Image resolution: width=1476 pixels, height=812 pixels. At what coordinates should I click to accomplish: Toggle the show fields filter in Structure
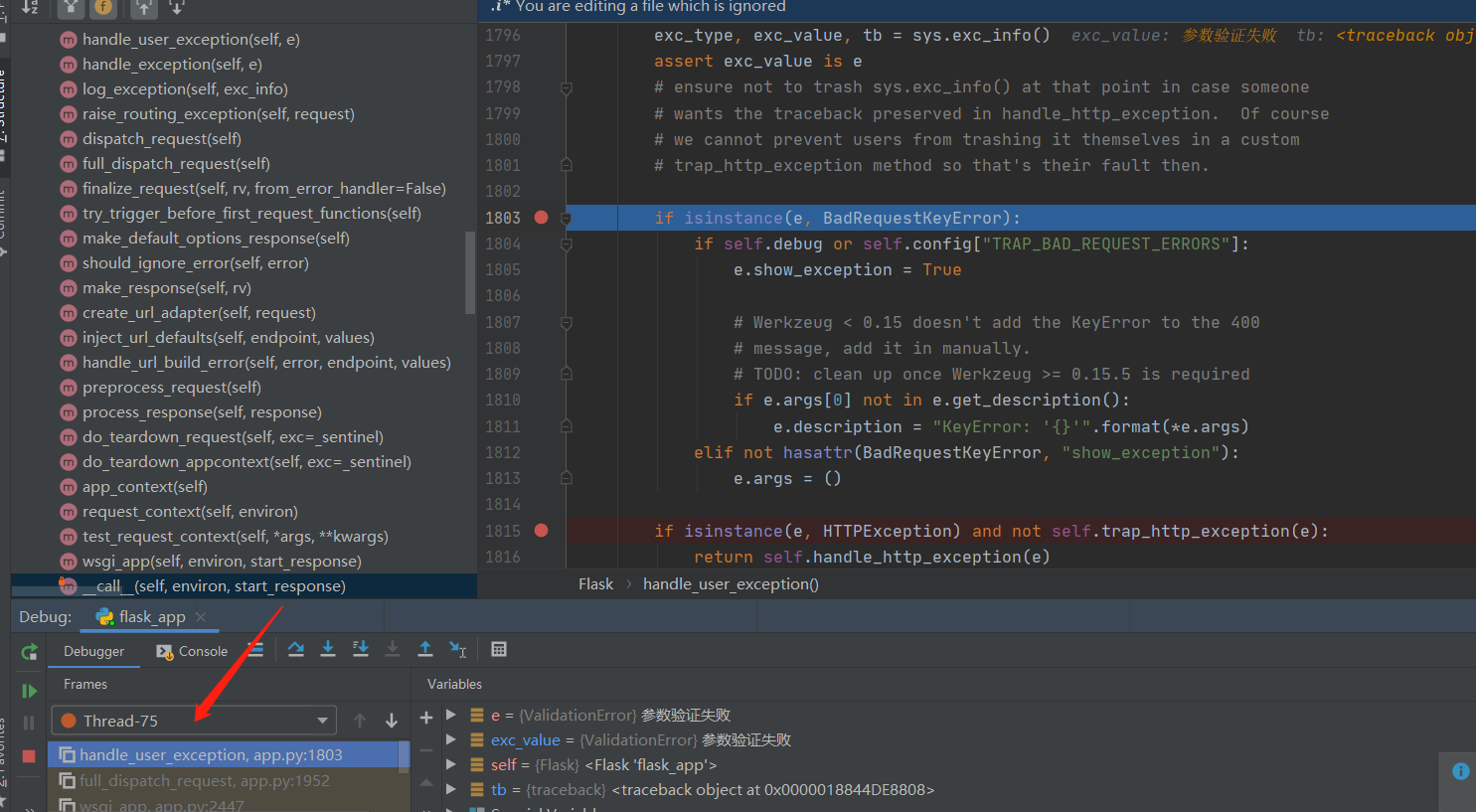tap(102, 8)
